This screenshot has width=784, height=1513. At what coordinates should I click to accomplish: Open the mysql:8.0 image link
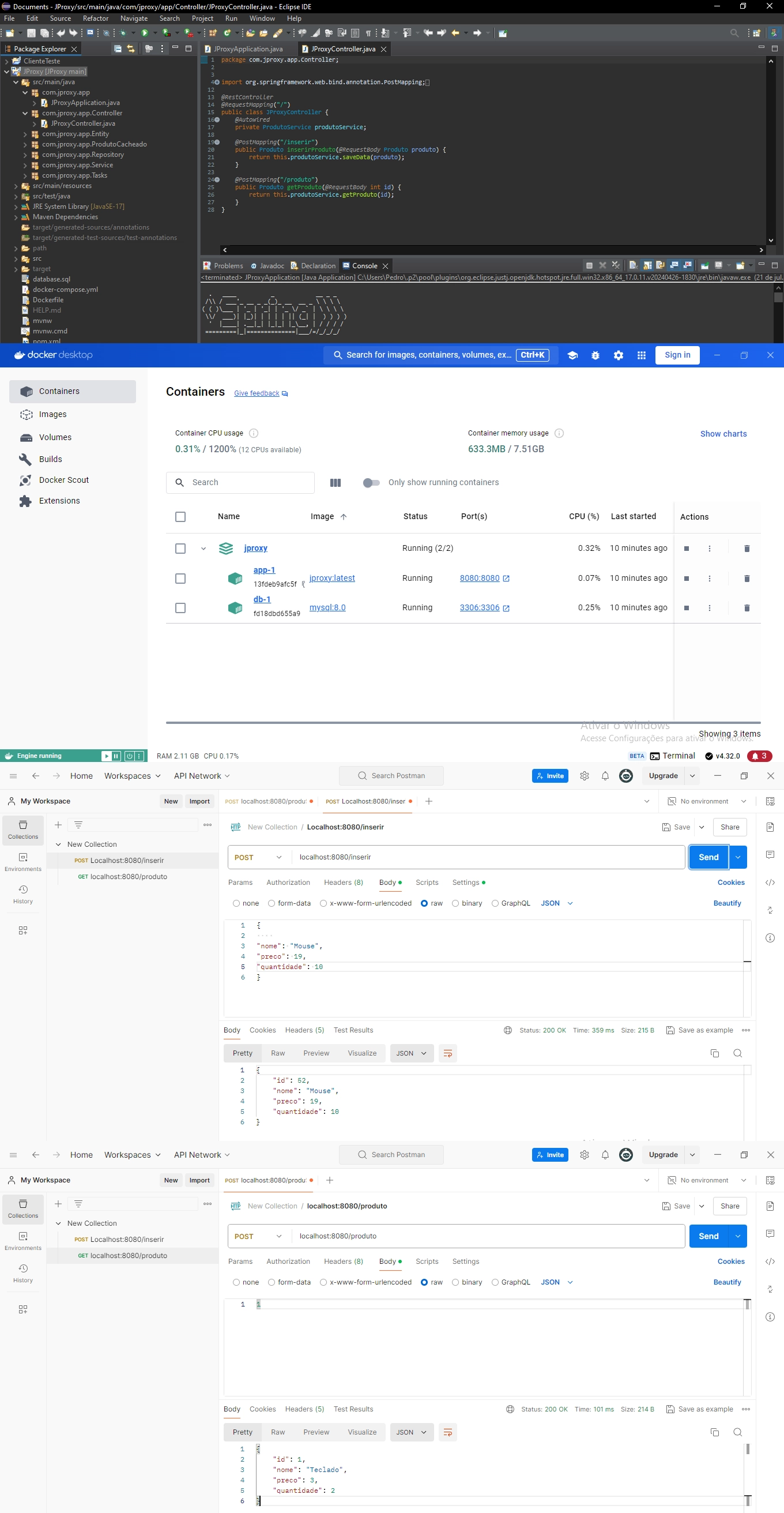(327, 608)
